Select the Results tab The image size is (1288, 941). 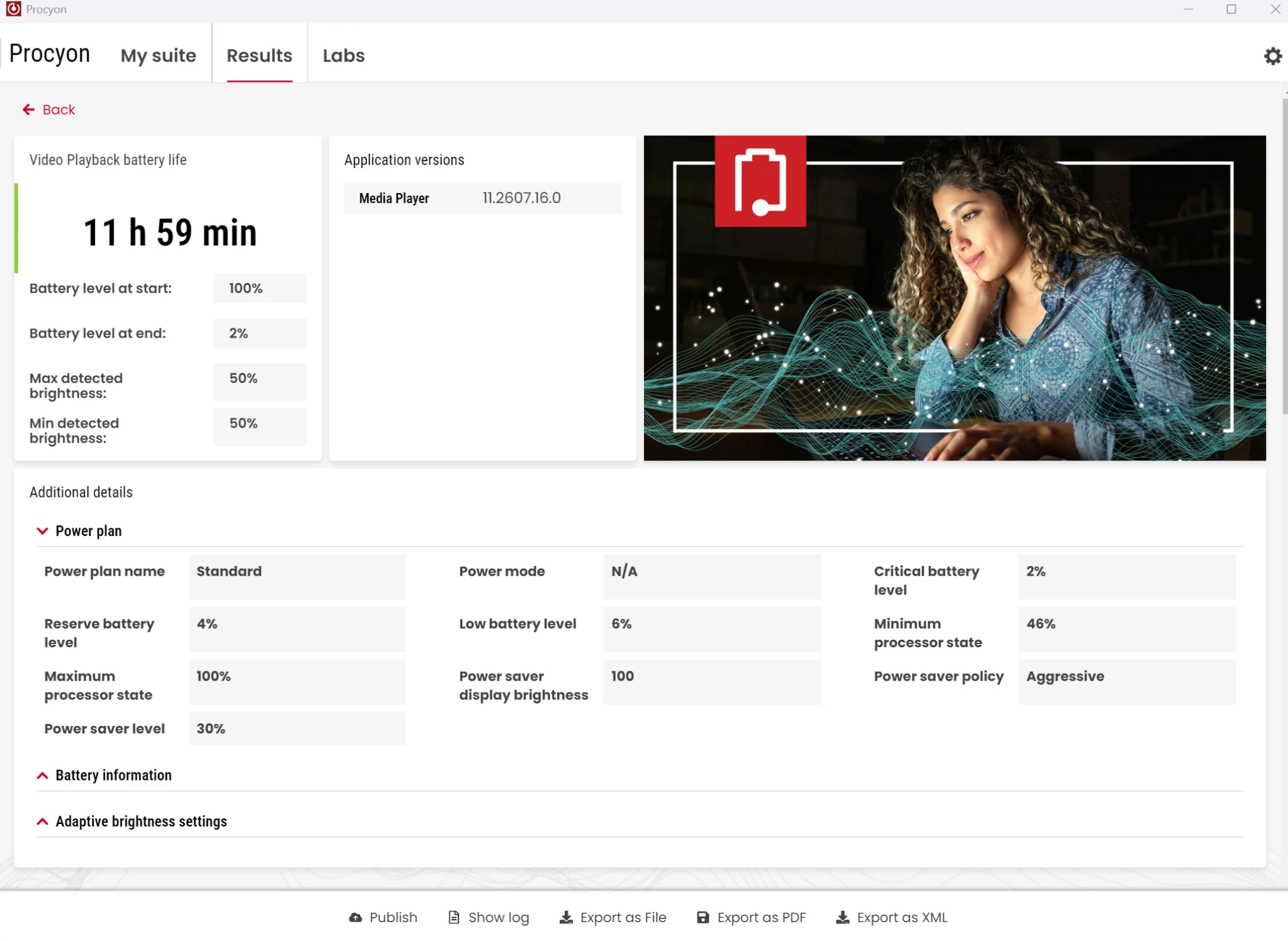260,55
